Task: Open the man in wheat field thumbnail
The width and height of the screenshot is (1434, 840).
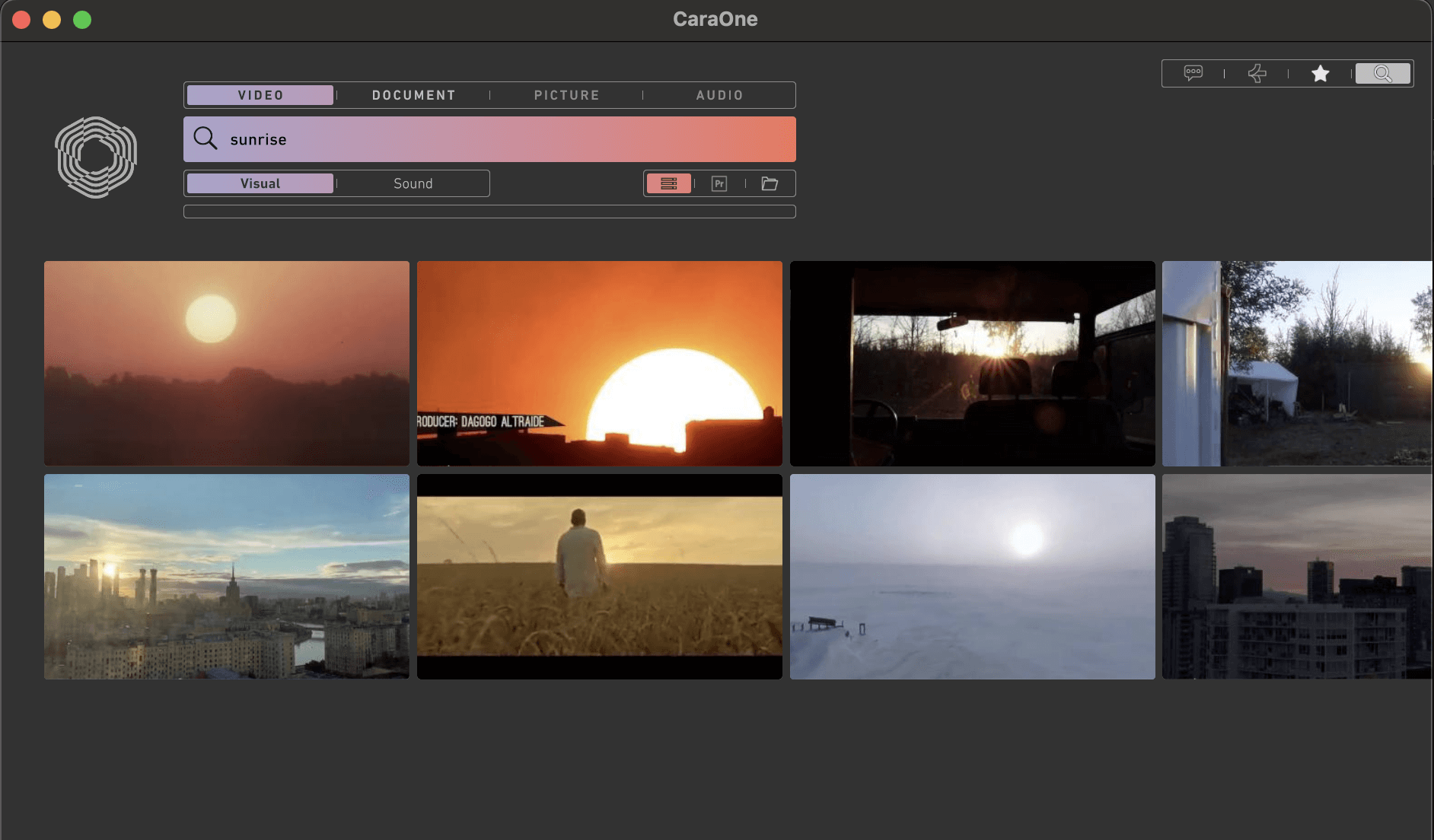Action: tap(599, 576)
